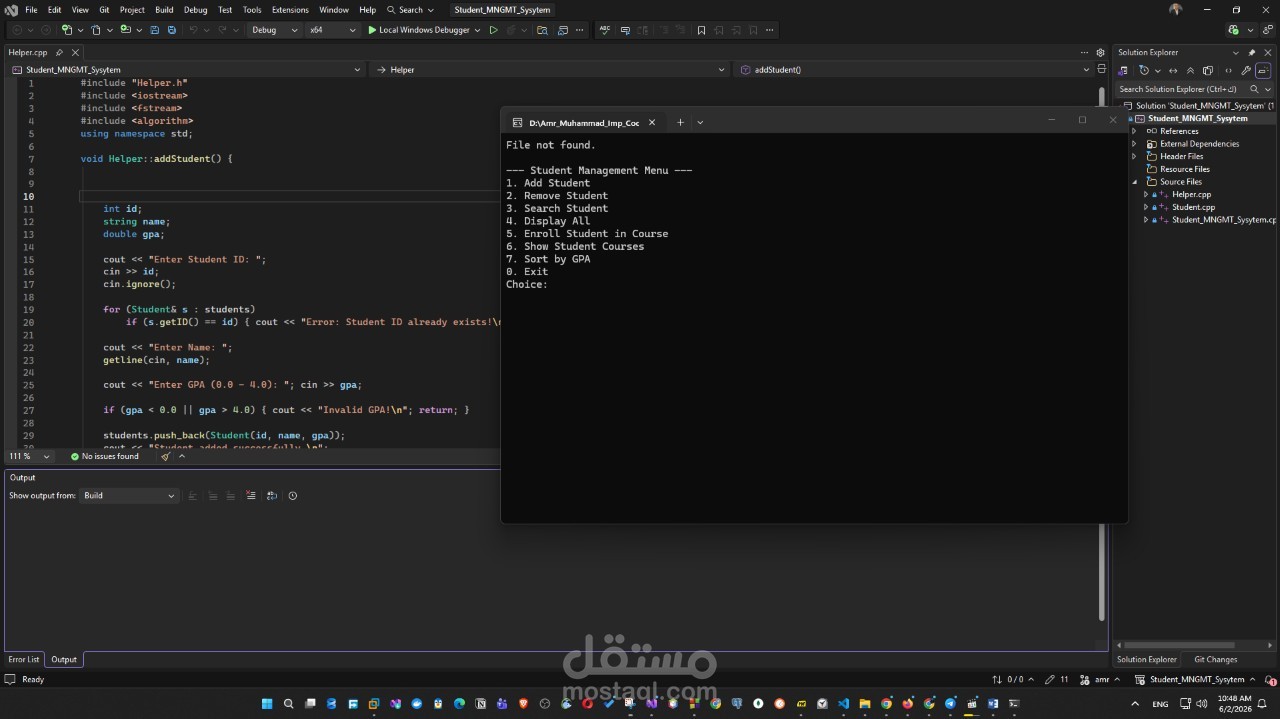The image size is (1280, 719).
Task: Open the x64 platform dropdown
Action: [x=332, y=30]
